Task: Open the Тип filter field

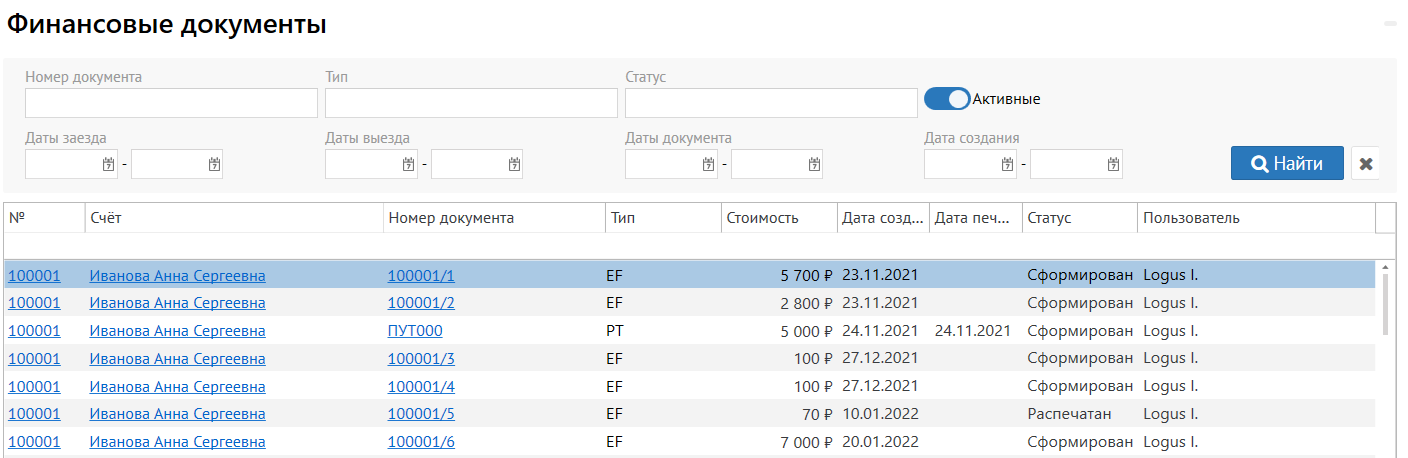Action: coord(471,103)
